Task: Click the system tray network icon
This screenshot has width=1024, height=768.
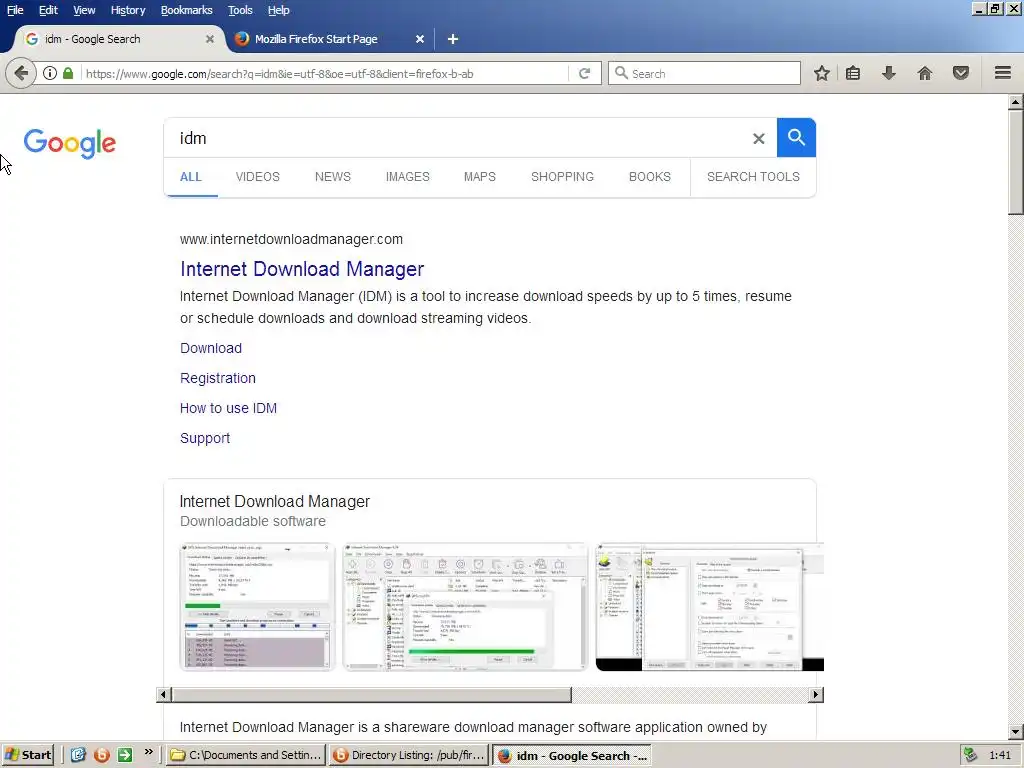Action: 970,755
